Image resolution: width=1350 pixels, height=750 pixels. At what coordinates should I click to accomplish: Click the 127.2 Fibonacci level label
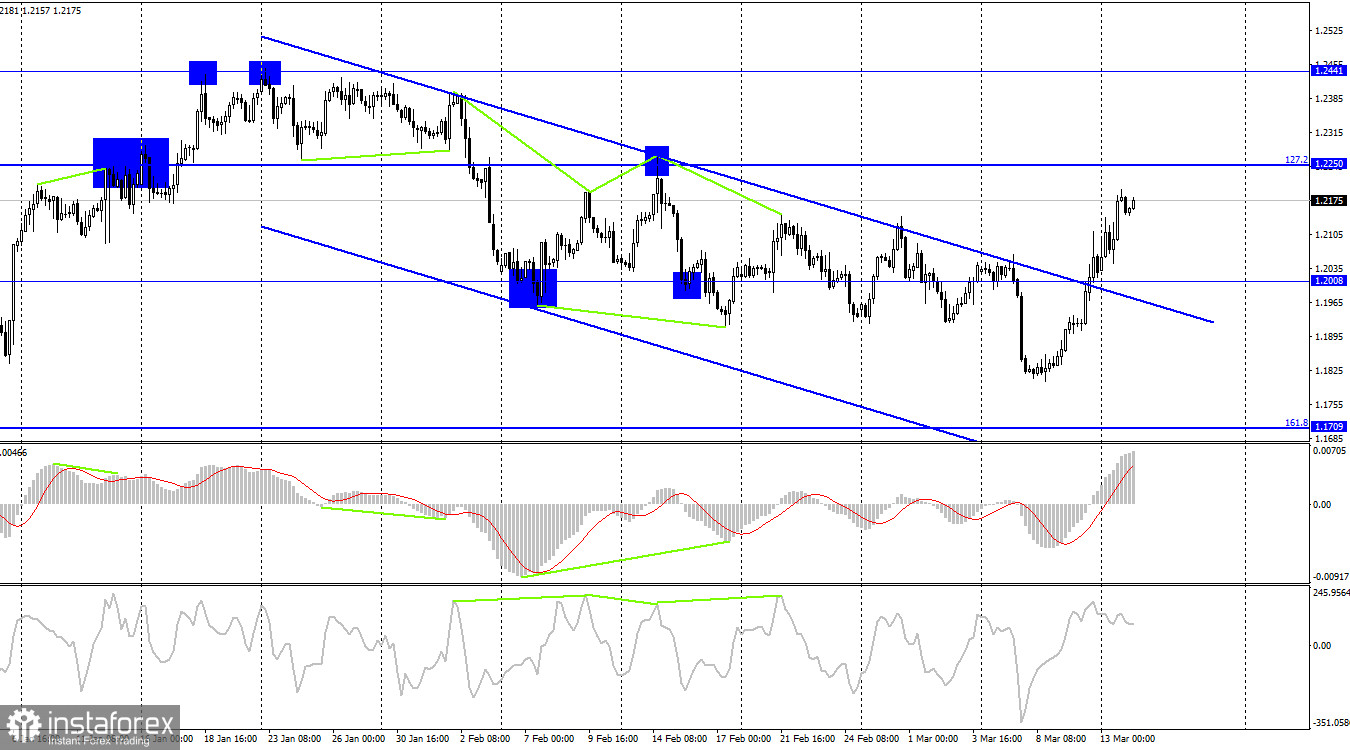pos(1297,159)
